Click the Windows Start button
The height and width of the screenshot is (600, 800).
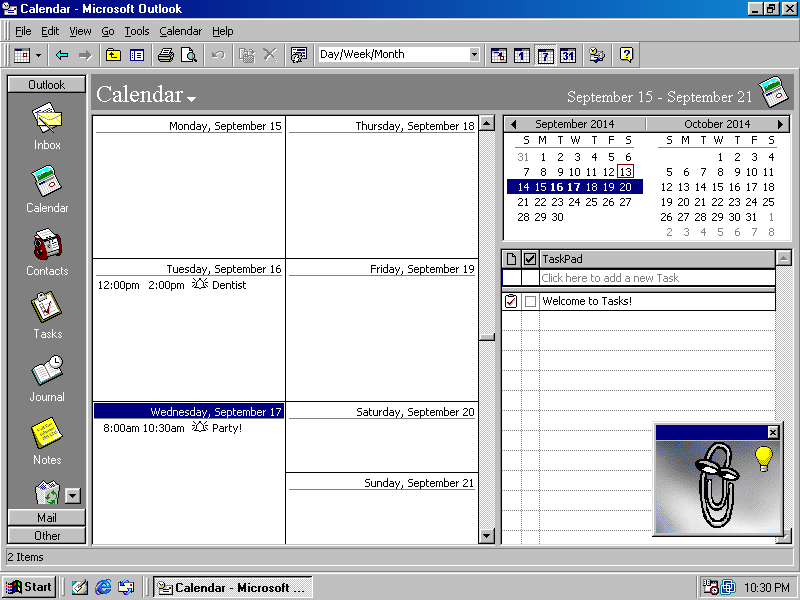29,587
